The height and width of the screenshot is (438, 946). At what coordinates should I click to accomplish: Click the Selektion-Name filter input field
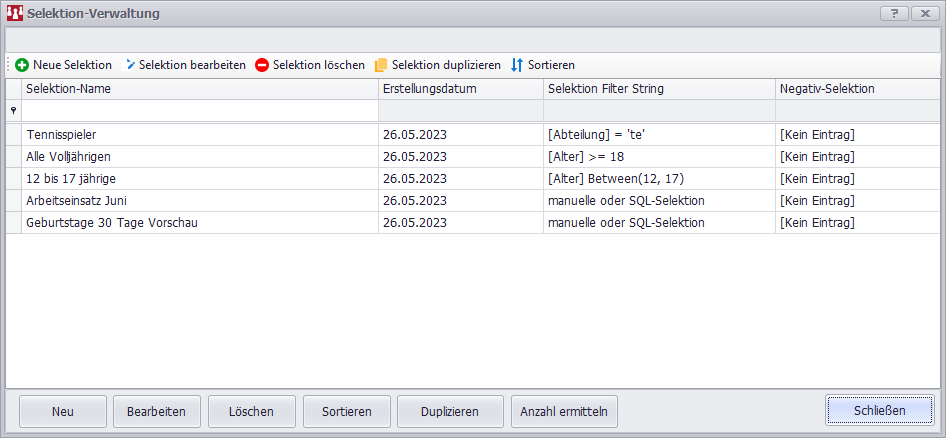(200, 111)
